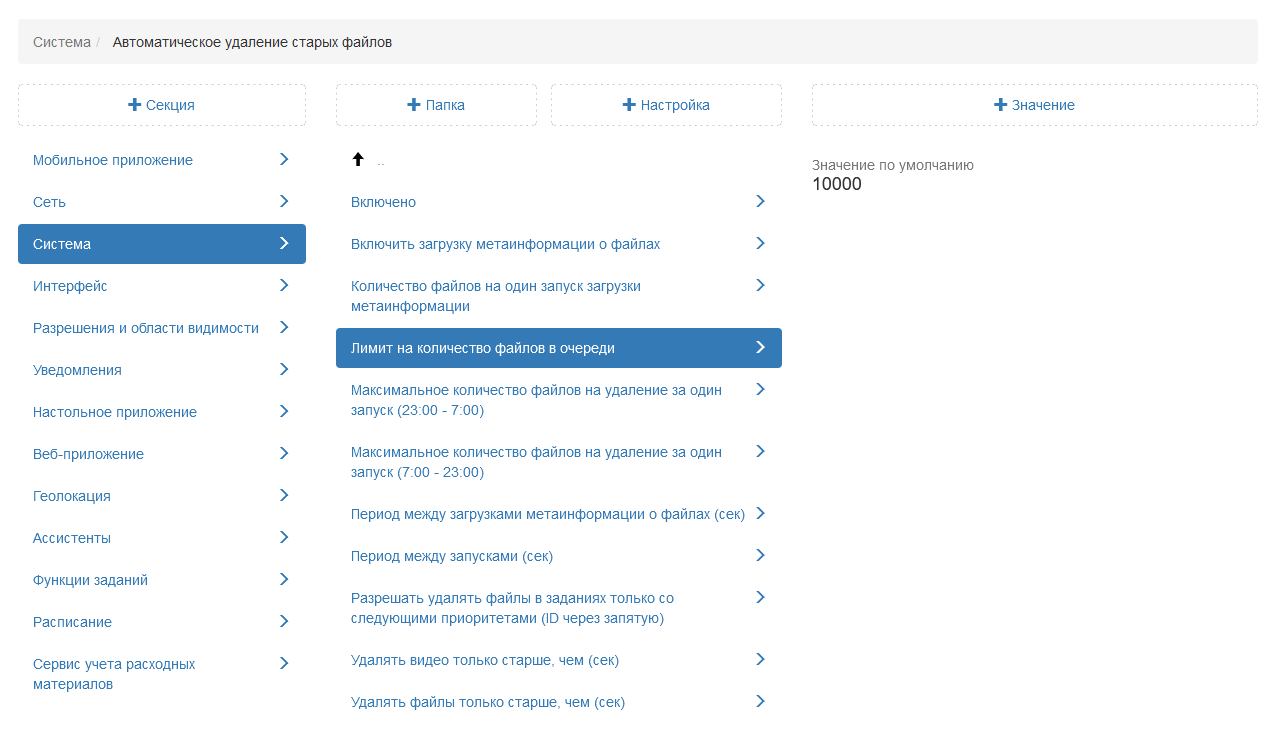This screenshot has height=737, width=1277.
Task: Go to Система in the breadcrumb
Action: 62,42
